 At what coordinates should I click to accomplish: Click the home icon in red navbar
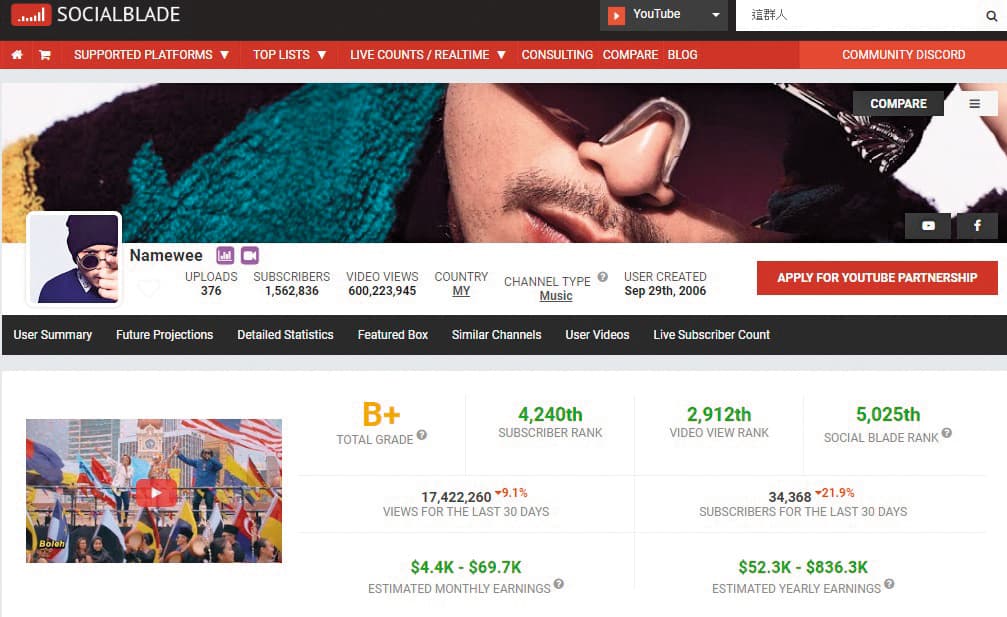pos(17,55)
